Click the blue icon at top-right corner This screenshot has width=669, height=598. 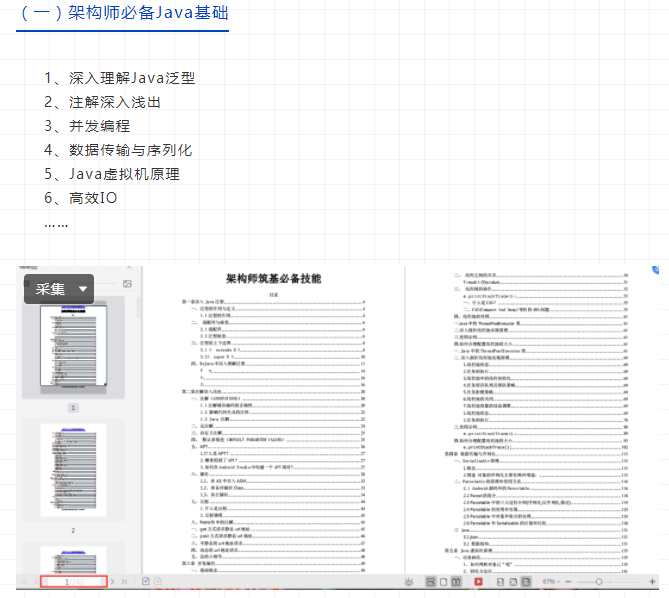point(656,270)
